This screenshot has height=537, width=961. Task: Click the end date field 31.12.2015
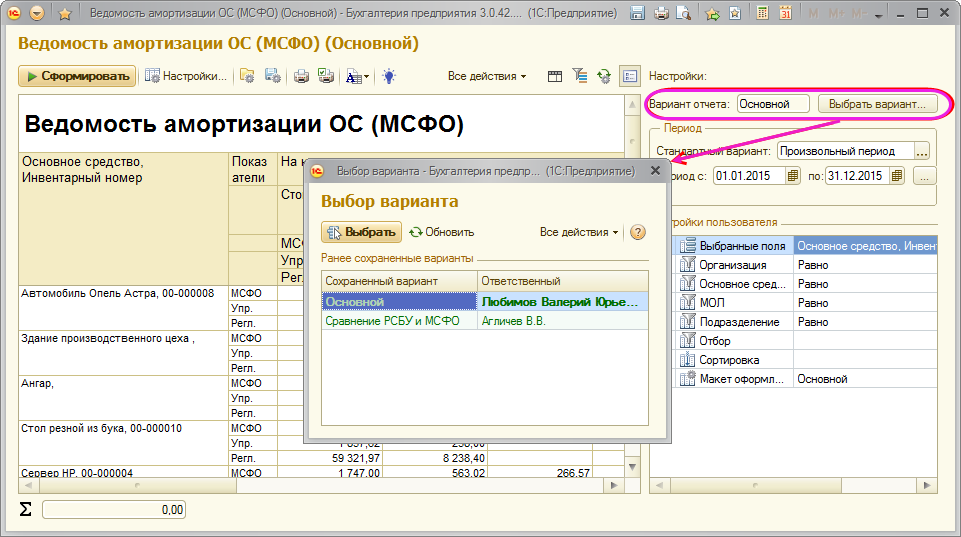pos(855,176)
